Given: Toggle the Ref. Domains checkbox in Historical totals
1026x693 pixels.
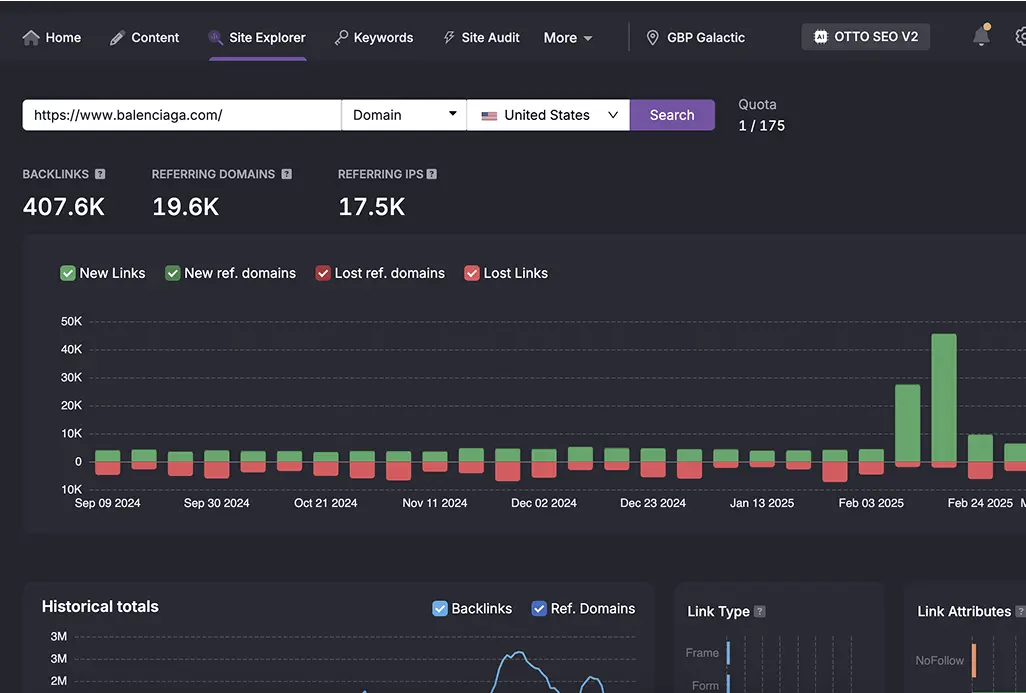Looking at the screenshot, I should (x=539, y=609).
